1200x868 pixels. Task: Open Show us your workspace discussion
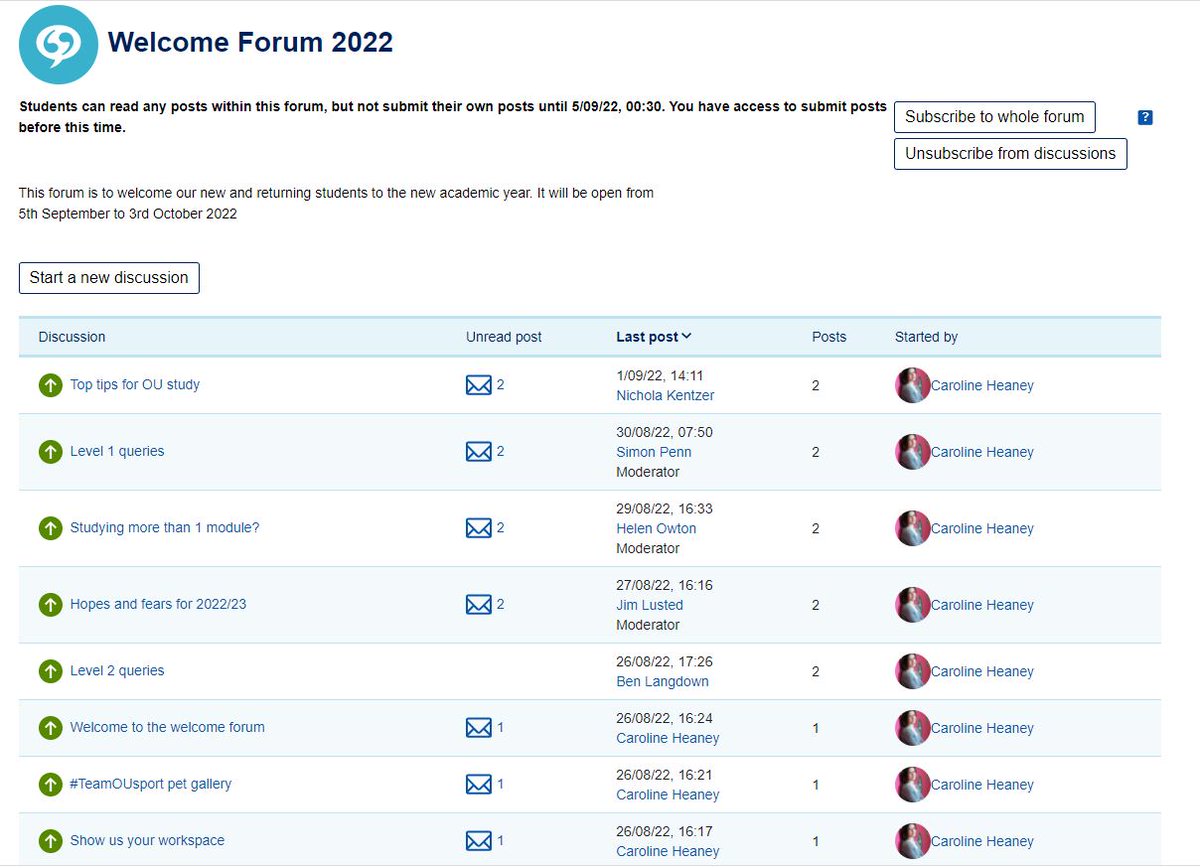147,841
